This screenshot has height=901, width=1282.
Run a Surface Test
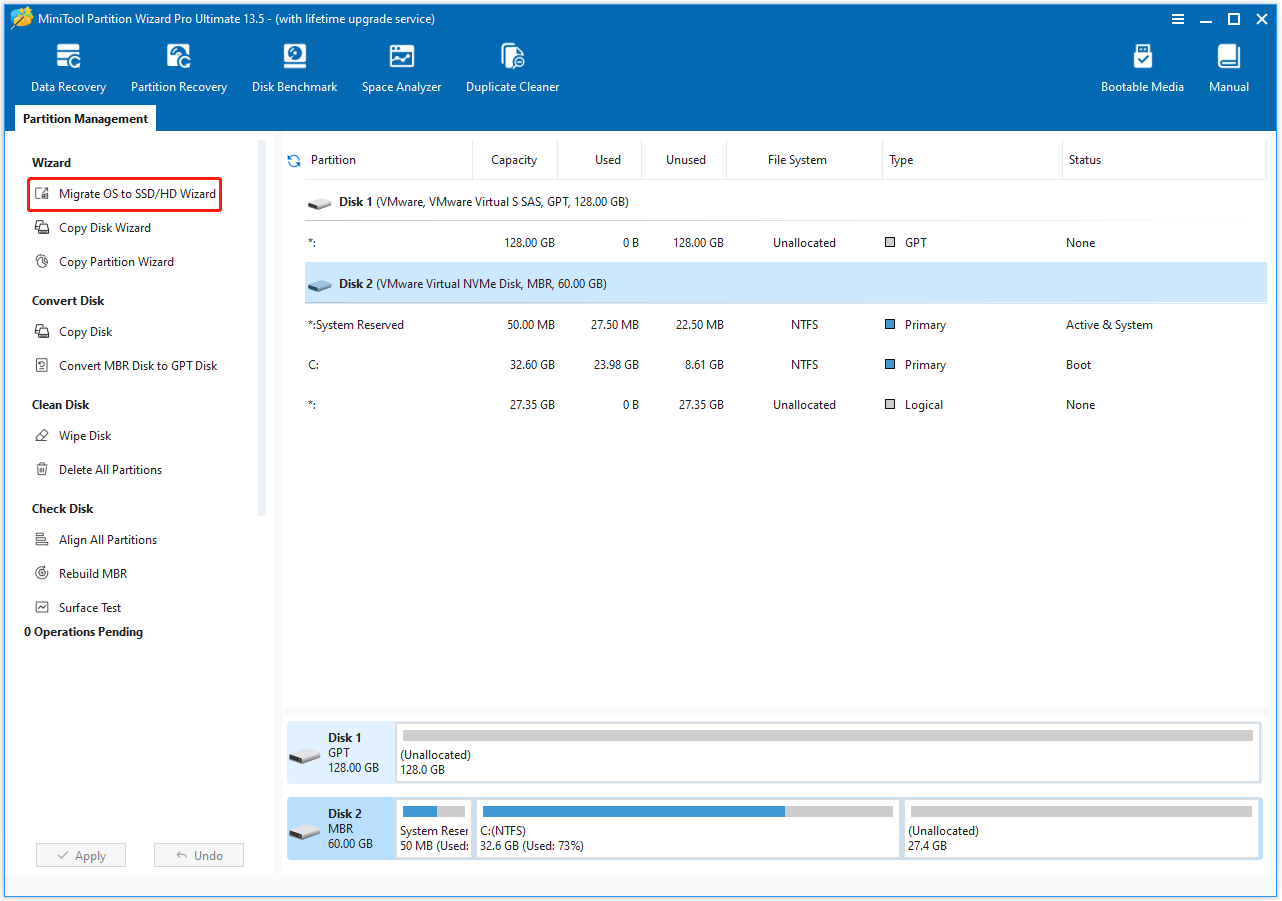pos(91,607)
